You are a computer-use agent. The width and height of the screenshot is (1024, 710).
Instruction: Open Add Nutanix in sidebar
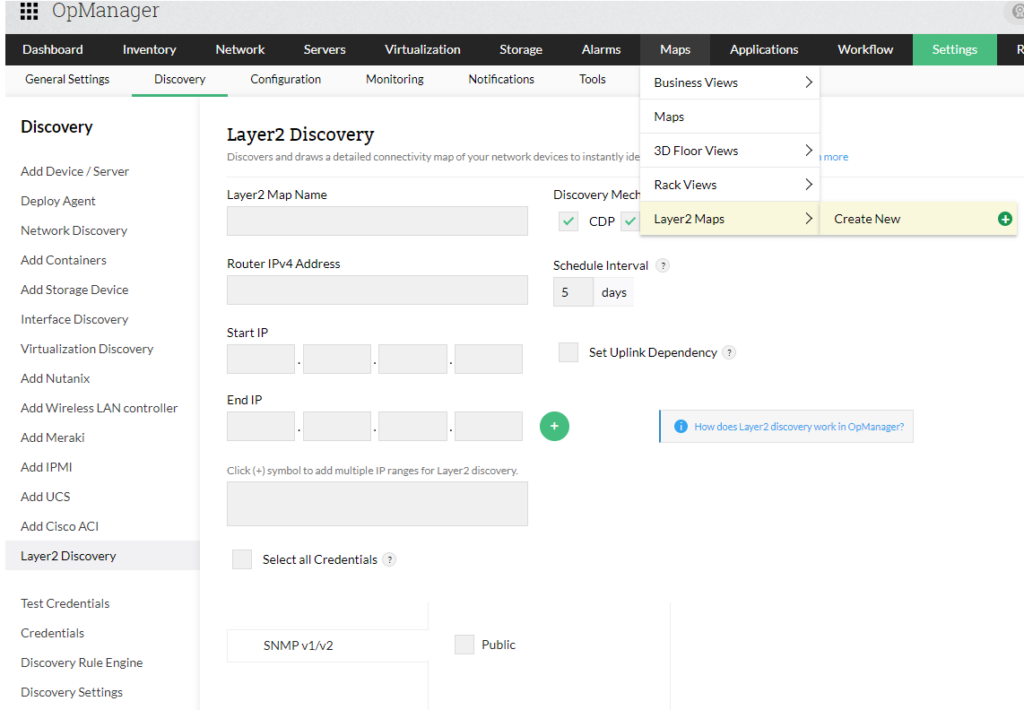coord(55,378)
